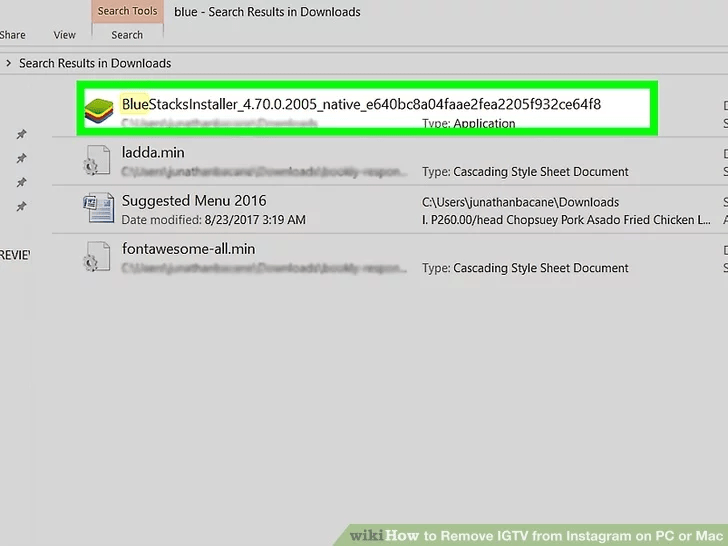Viewport: 728px width, 546px height.
Task: Click the P260.00/head Chopsuey content preview text
Action: tap(566, 220)
